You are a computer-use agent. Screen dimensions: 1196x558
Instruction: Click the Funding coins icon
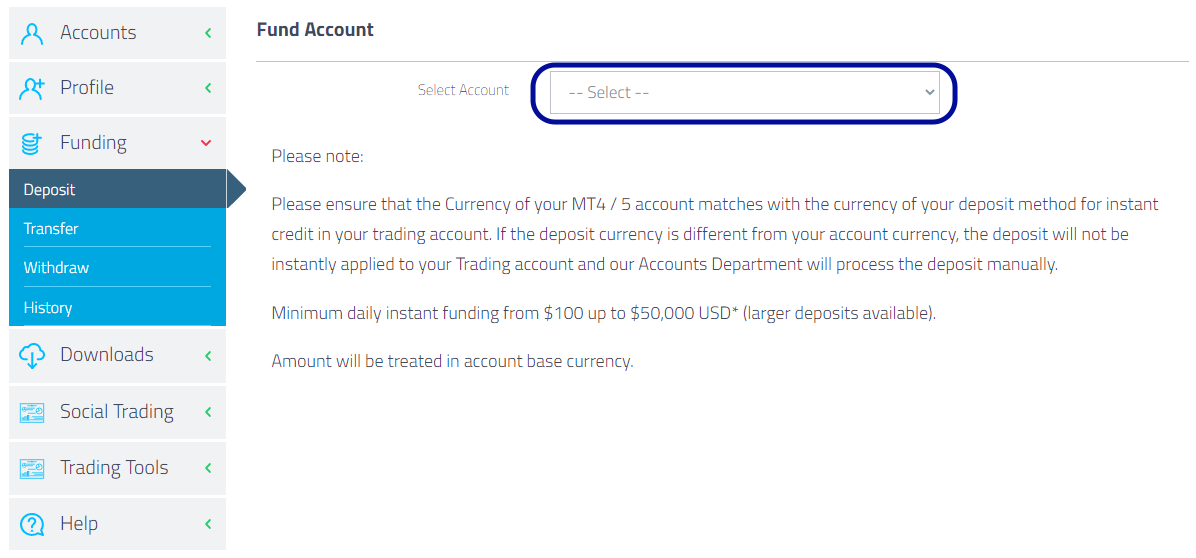(x=32, y=143)
